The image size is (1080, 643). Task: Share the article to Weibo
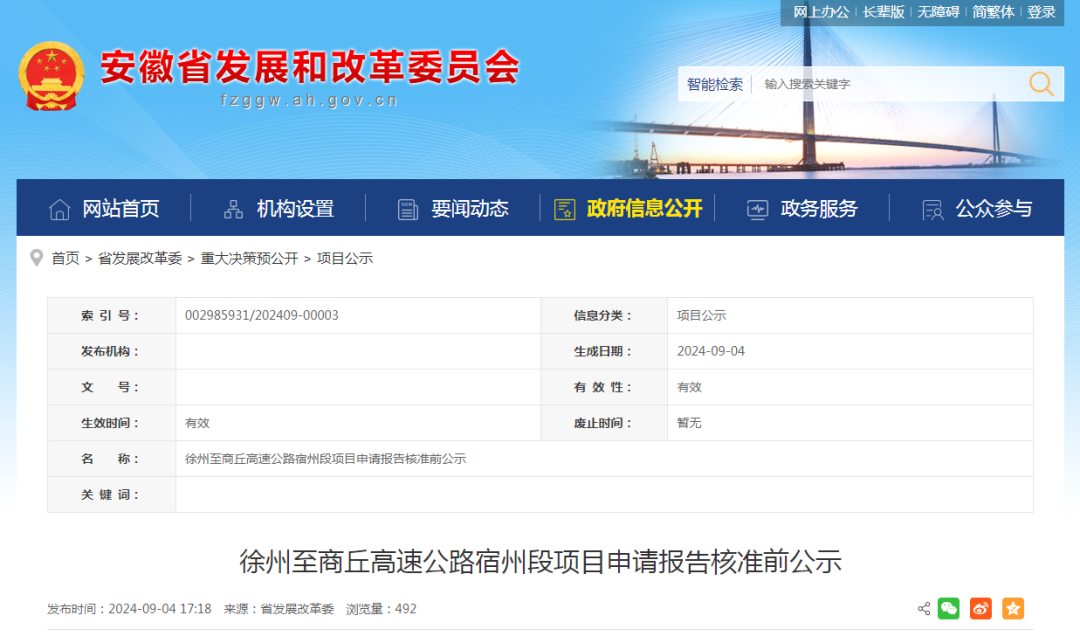coord(980,608)
